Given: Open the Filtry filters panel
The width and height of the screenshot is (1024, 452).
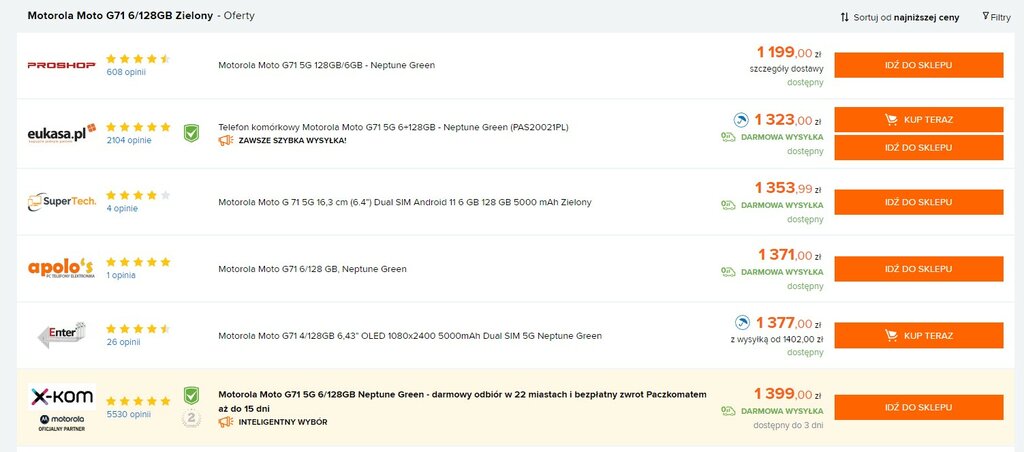Looking at the screenshot, I should point(997,17).
